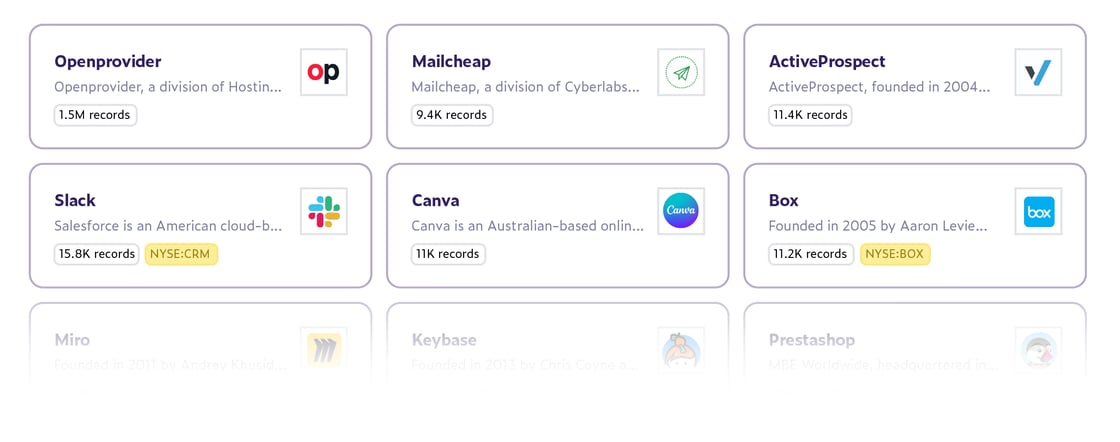Click the ActiveProspect checkmark logo

pyautogui.click(x=1038, y=72)
